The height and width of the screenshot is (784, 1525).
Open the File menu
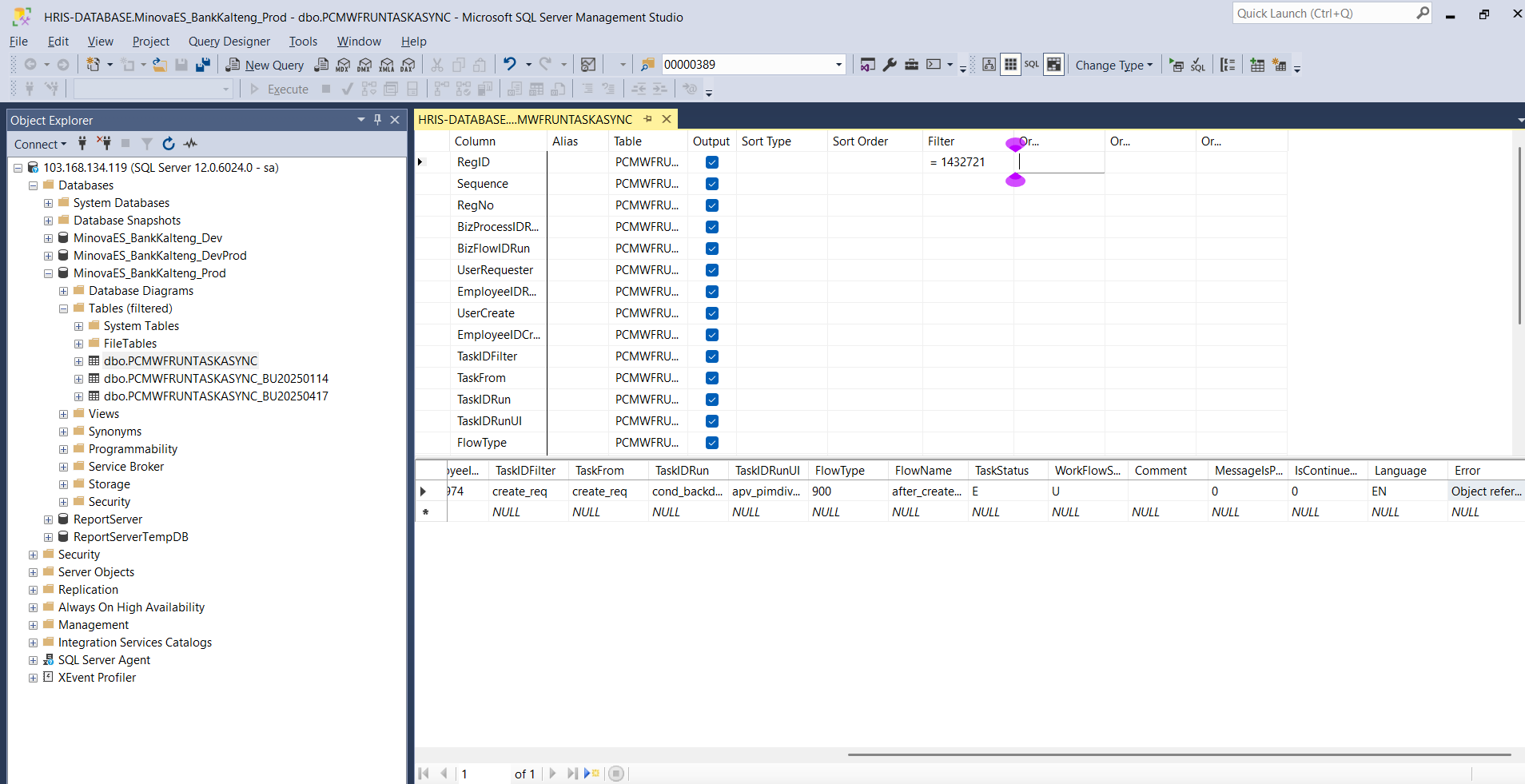point(18,42)
